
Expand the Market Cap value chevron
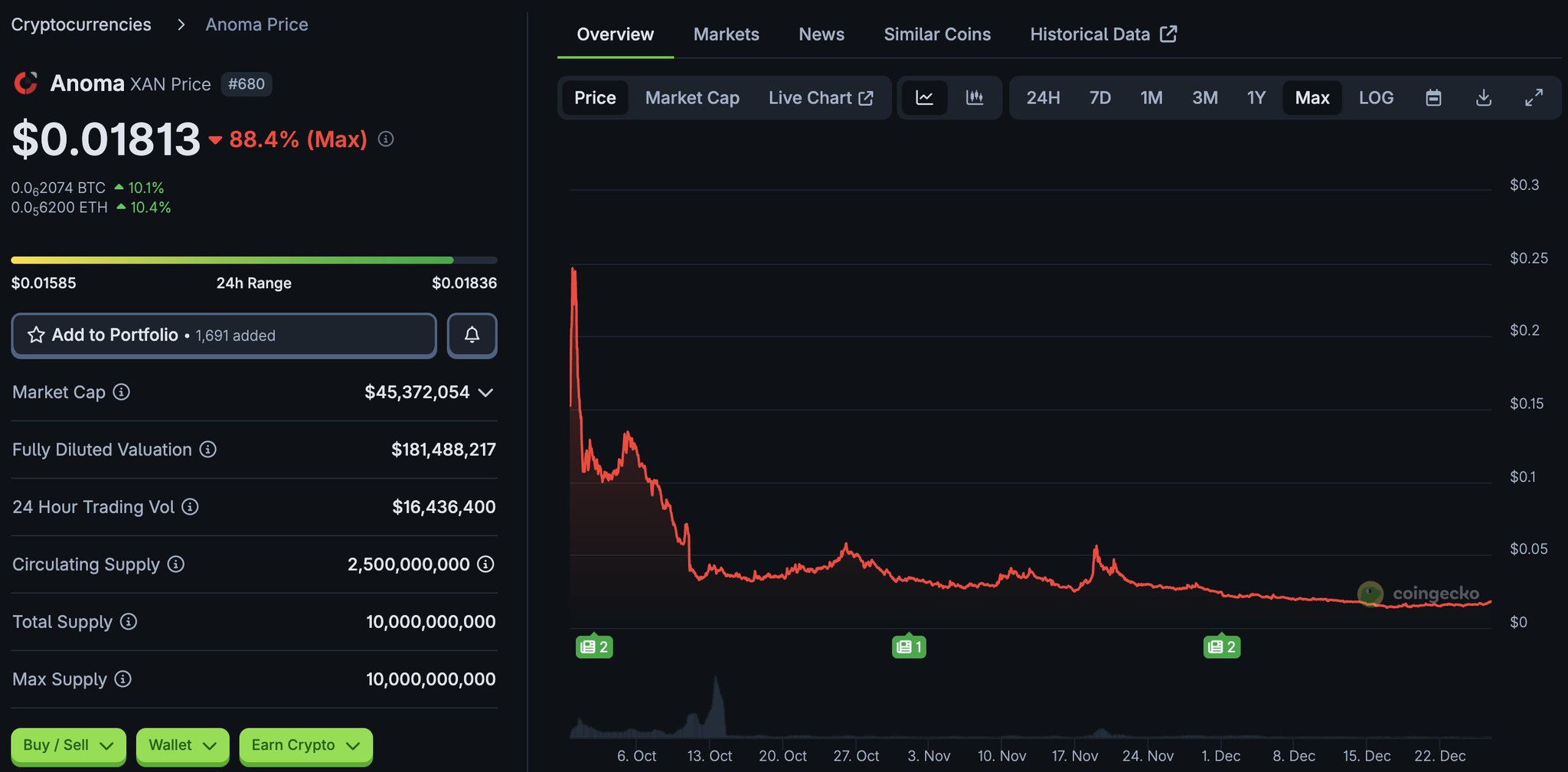[x=485, y=393]
